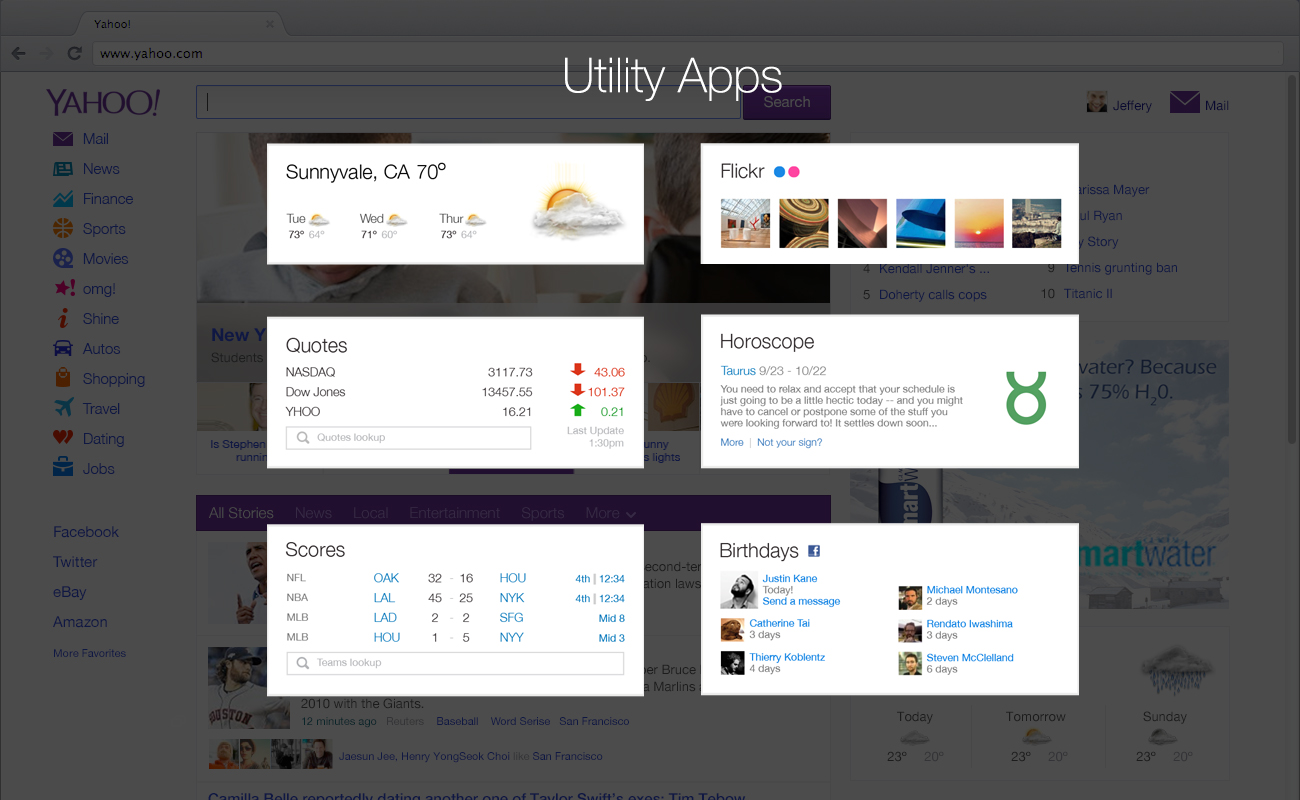This screenshot has width=1300, height=800.
Task: Open Steven McClelland's birthday link
Action: point(970,658)
